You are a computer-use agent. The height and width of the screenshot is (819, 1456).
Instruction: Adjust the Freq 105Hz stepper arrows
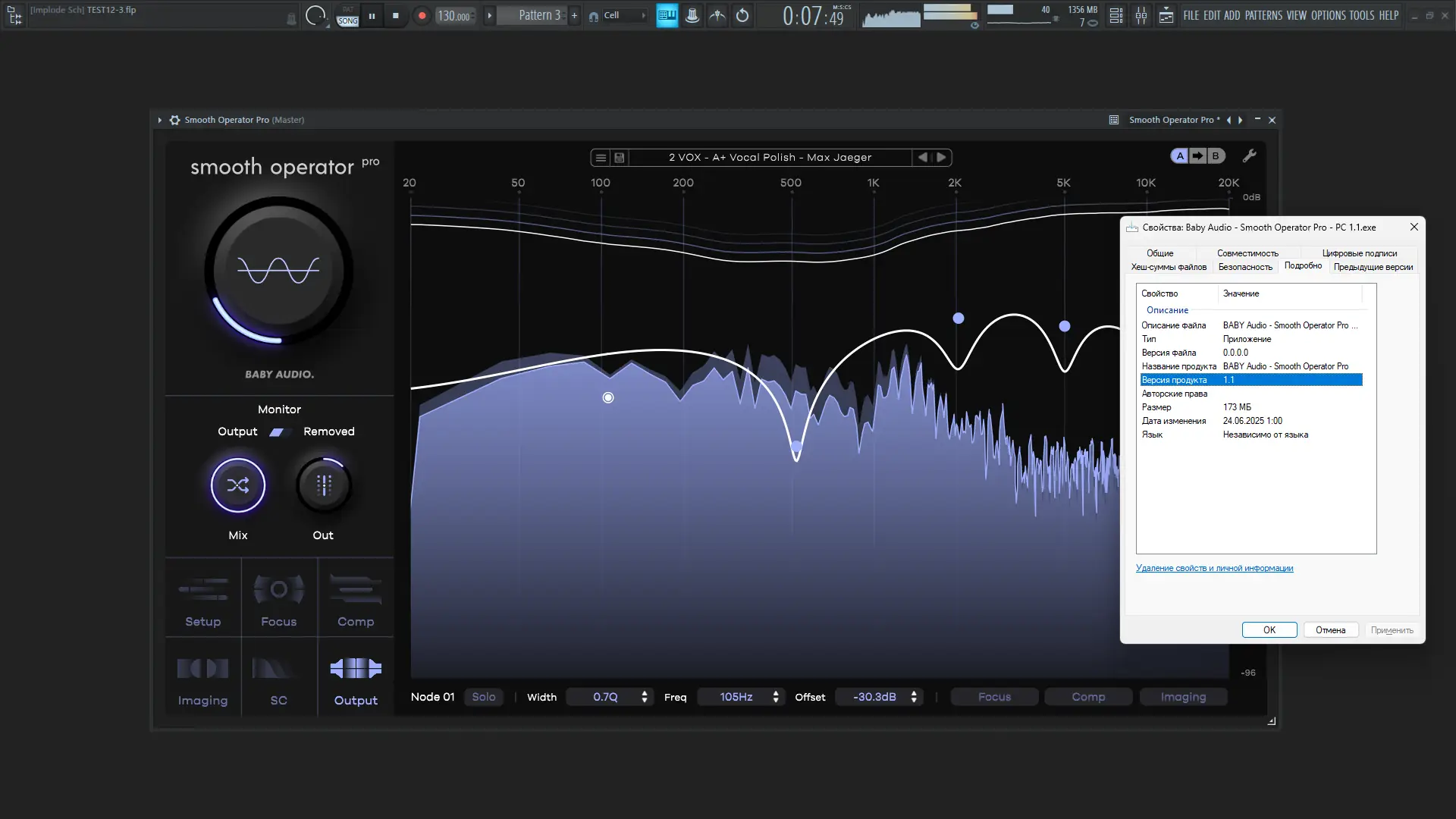(776, 697)
